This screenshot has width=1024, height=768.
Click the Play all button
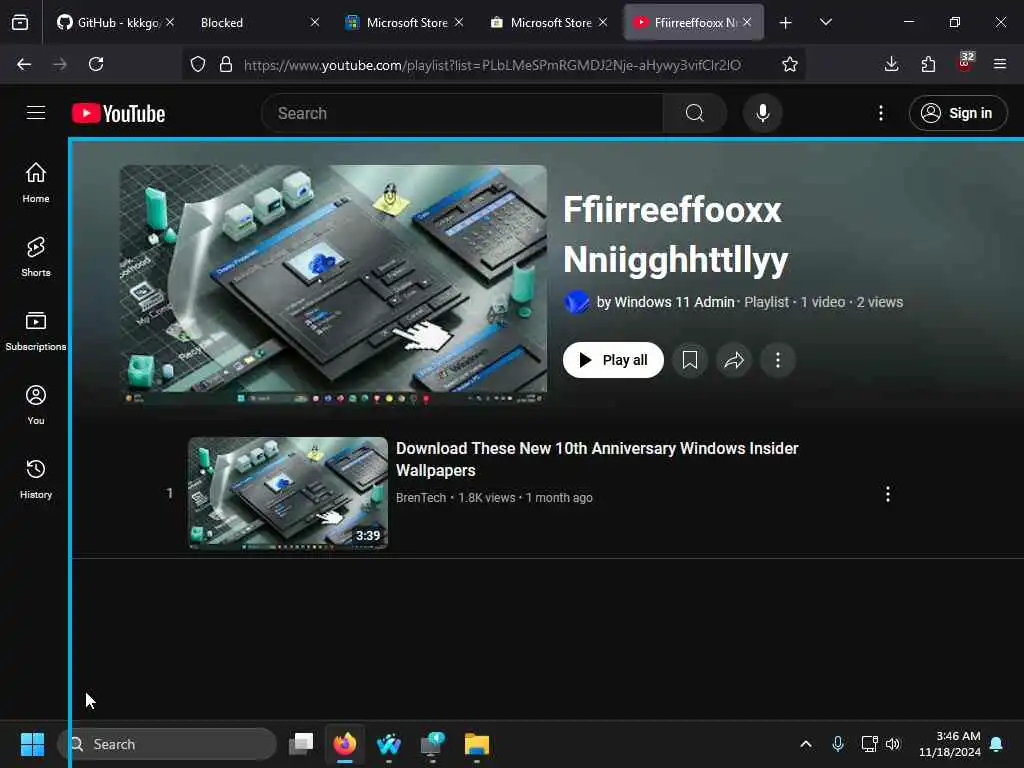click(613, 360)
